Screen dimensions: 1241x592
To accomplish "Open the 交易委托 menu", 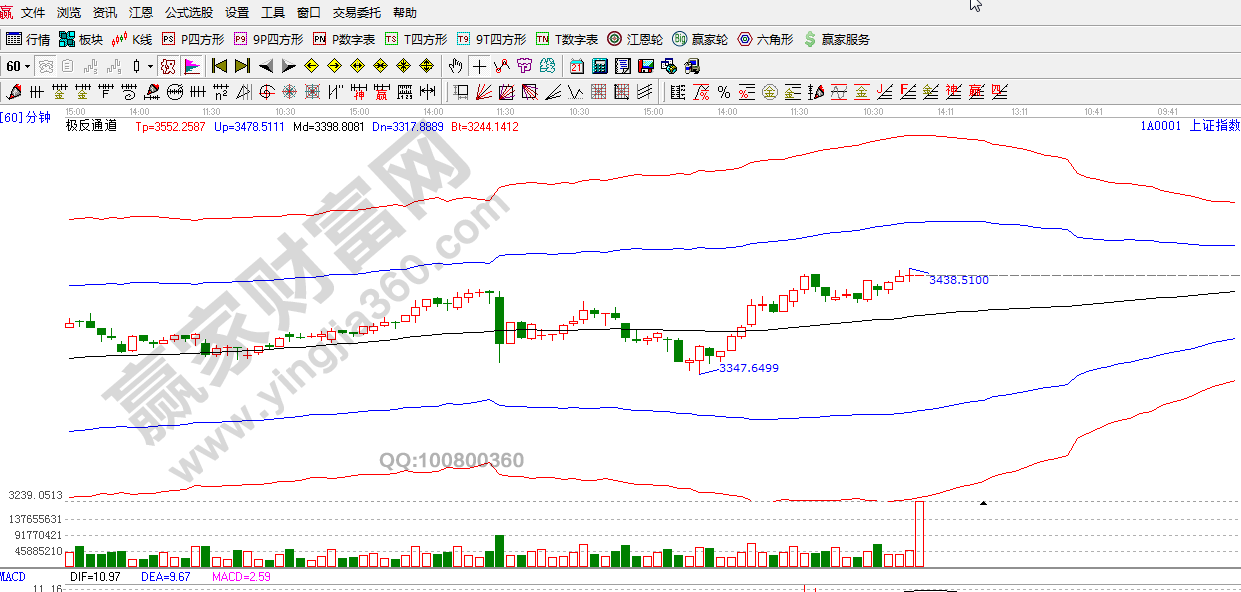I will (x=357, y=13).
